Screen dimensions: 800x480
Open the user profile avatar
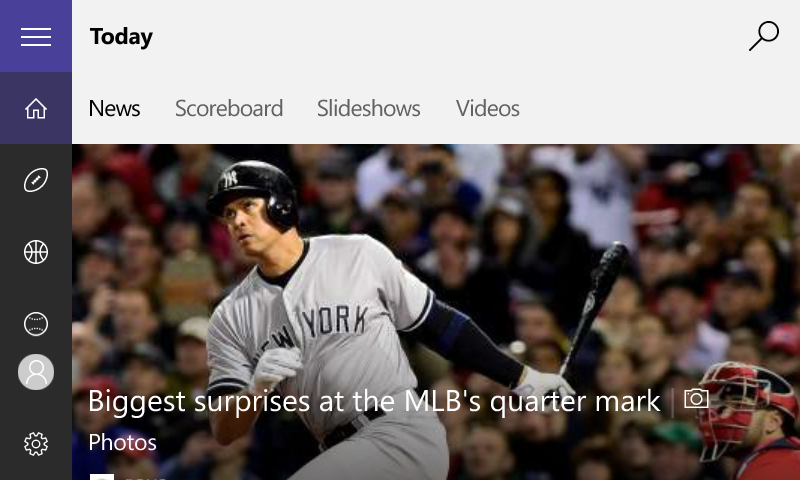[x=36, y=372]
